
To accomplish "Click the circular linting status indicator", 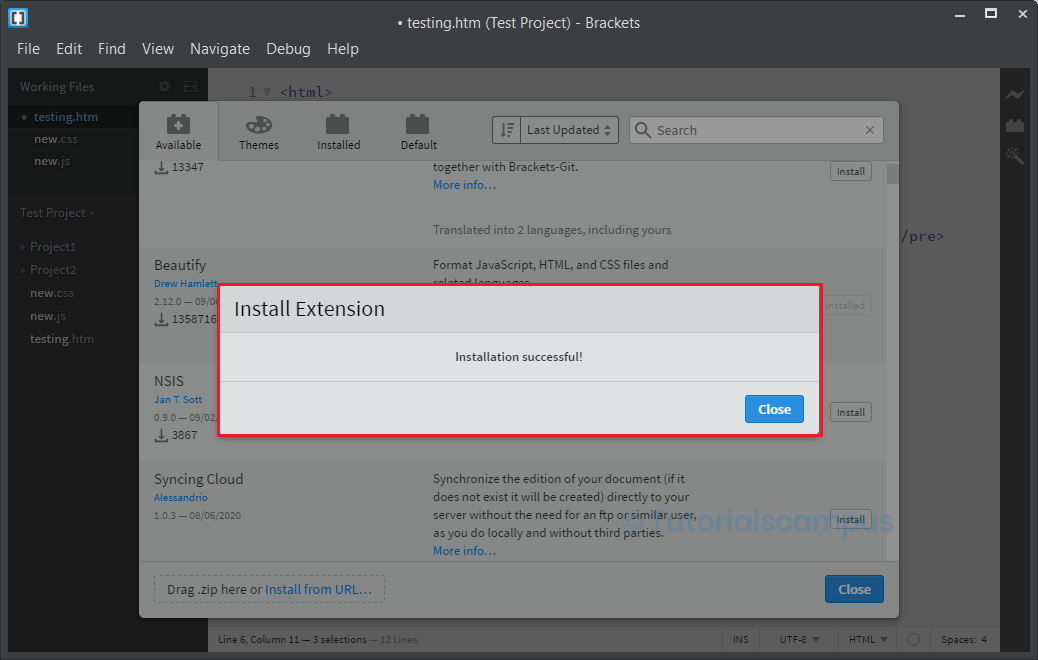I will 912,640.
